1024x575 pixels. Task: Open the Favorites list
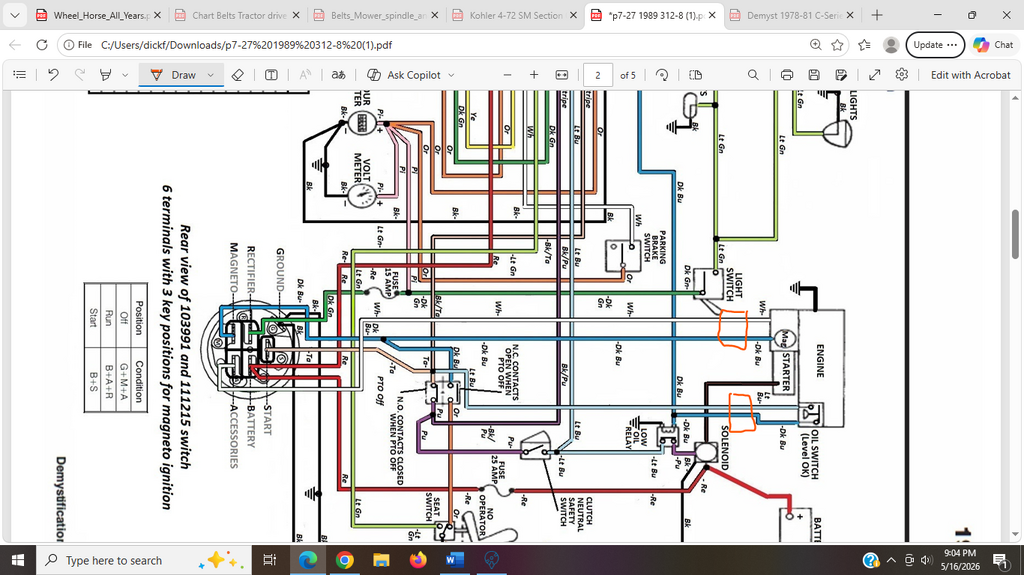pyautogui.click(x=864, y=45)
